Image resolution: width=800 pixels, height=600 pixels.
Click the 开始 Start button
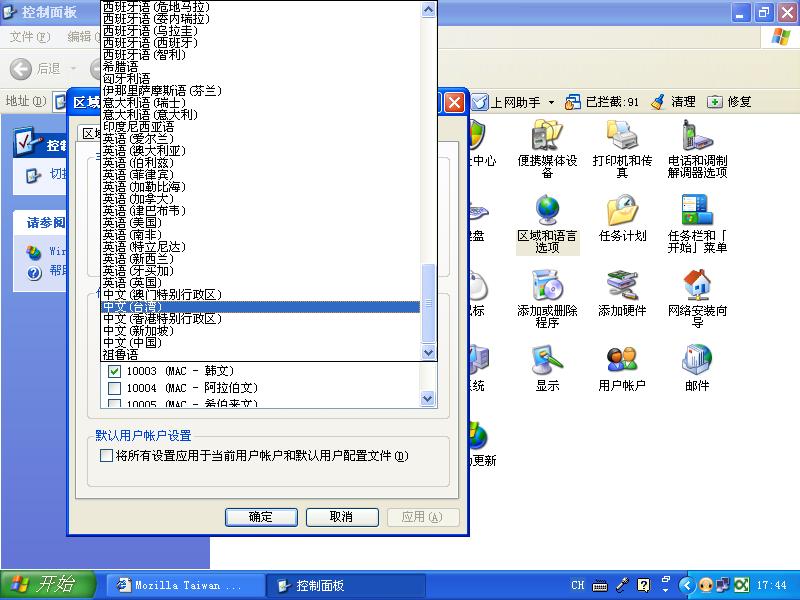(x=47, y=585)
